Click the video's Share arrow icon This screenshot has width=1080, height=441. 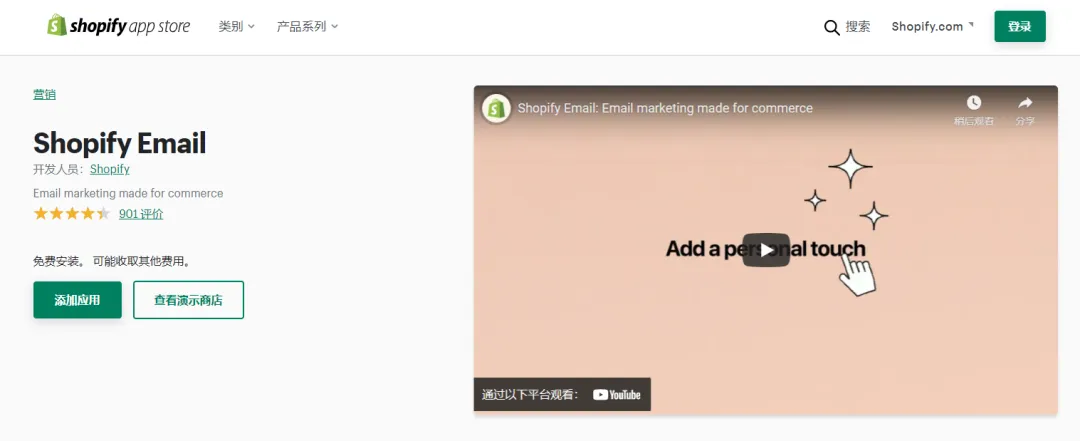click(1025, 103)
